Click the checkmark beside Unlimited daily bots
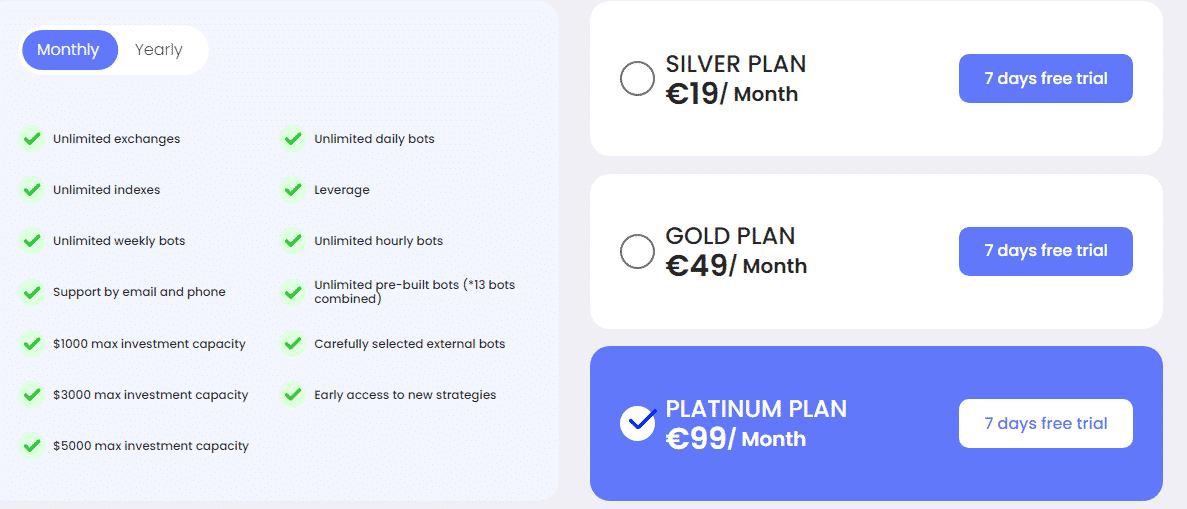The width and height of the screenshot is (1187, 509). 292,139
